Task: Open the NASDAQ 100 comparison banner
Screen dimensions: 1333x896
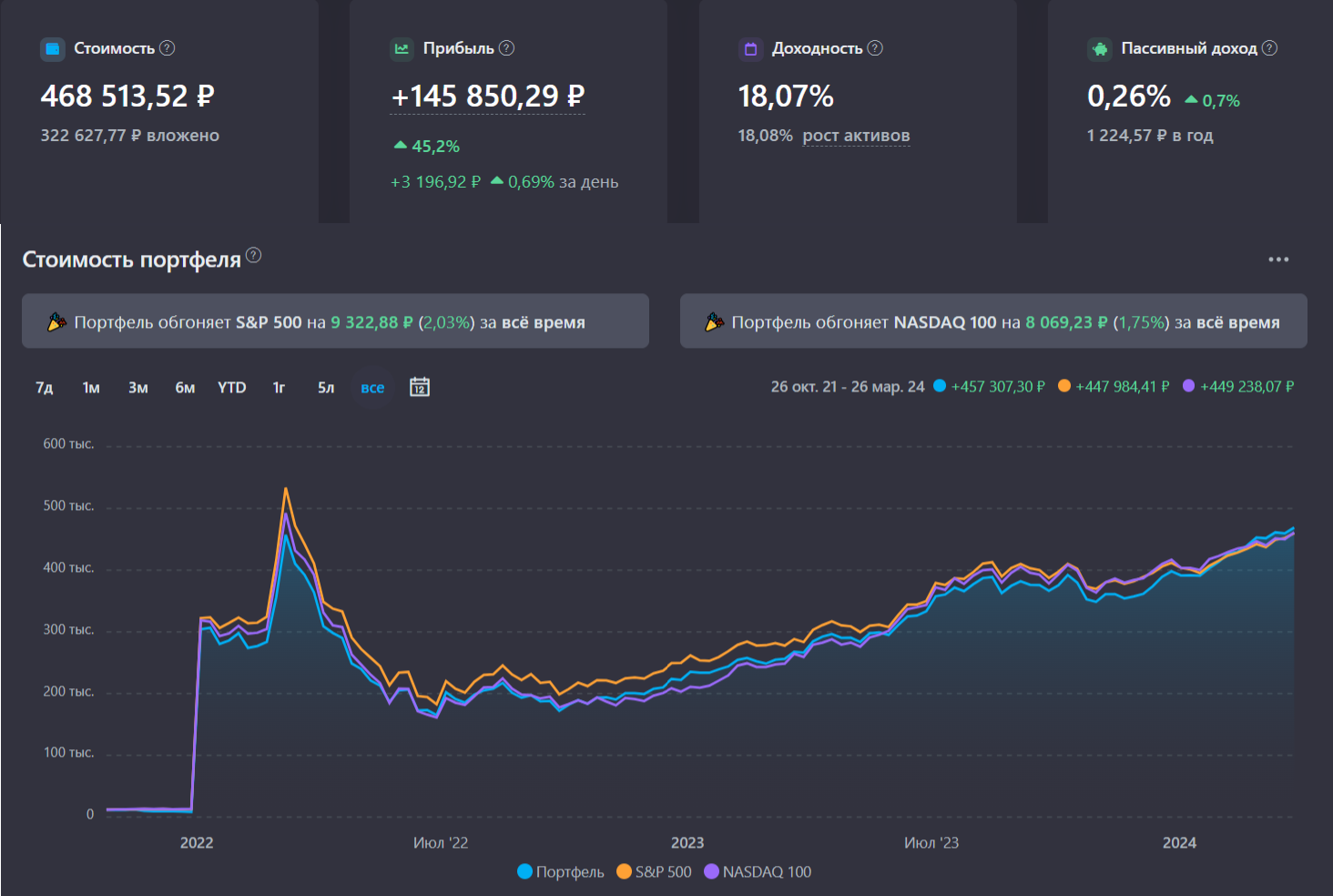Action: [993, 321]
